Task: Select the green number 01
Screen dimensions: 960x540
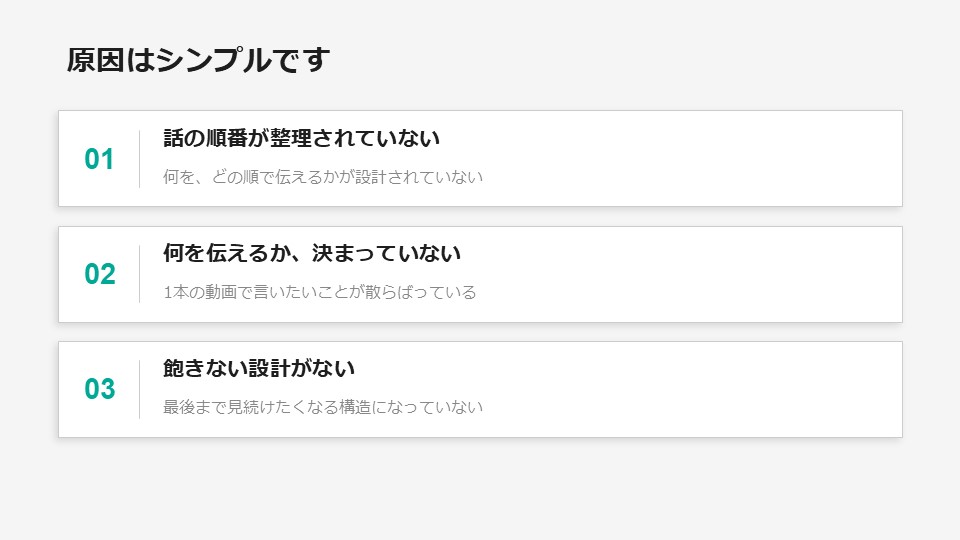Action: click(x=99, y=159)
